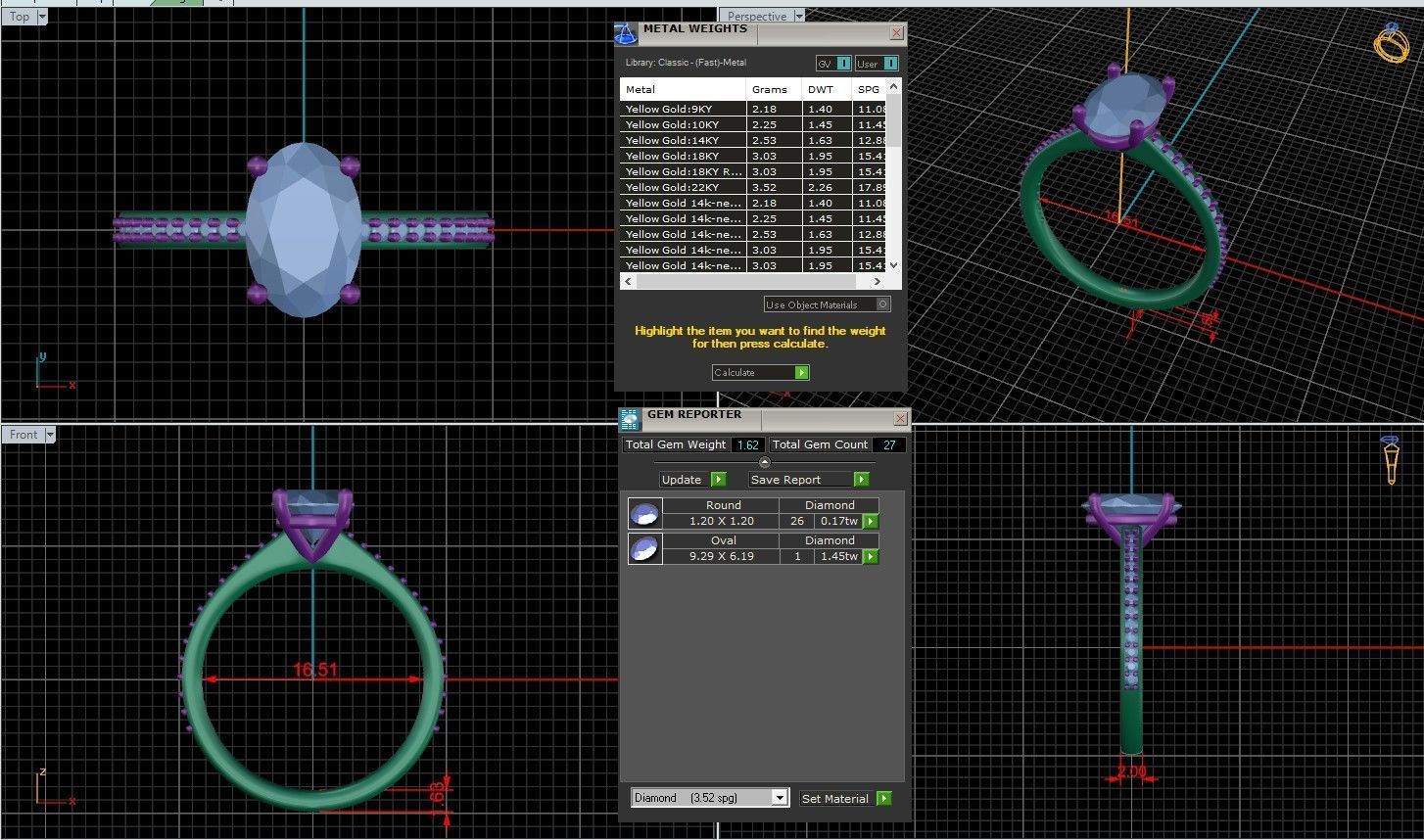1424x840 pixels.
Task: Click the green arrow beside Save Report
Action: coord(861,480)
